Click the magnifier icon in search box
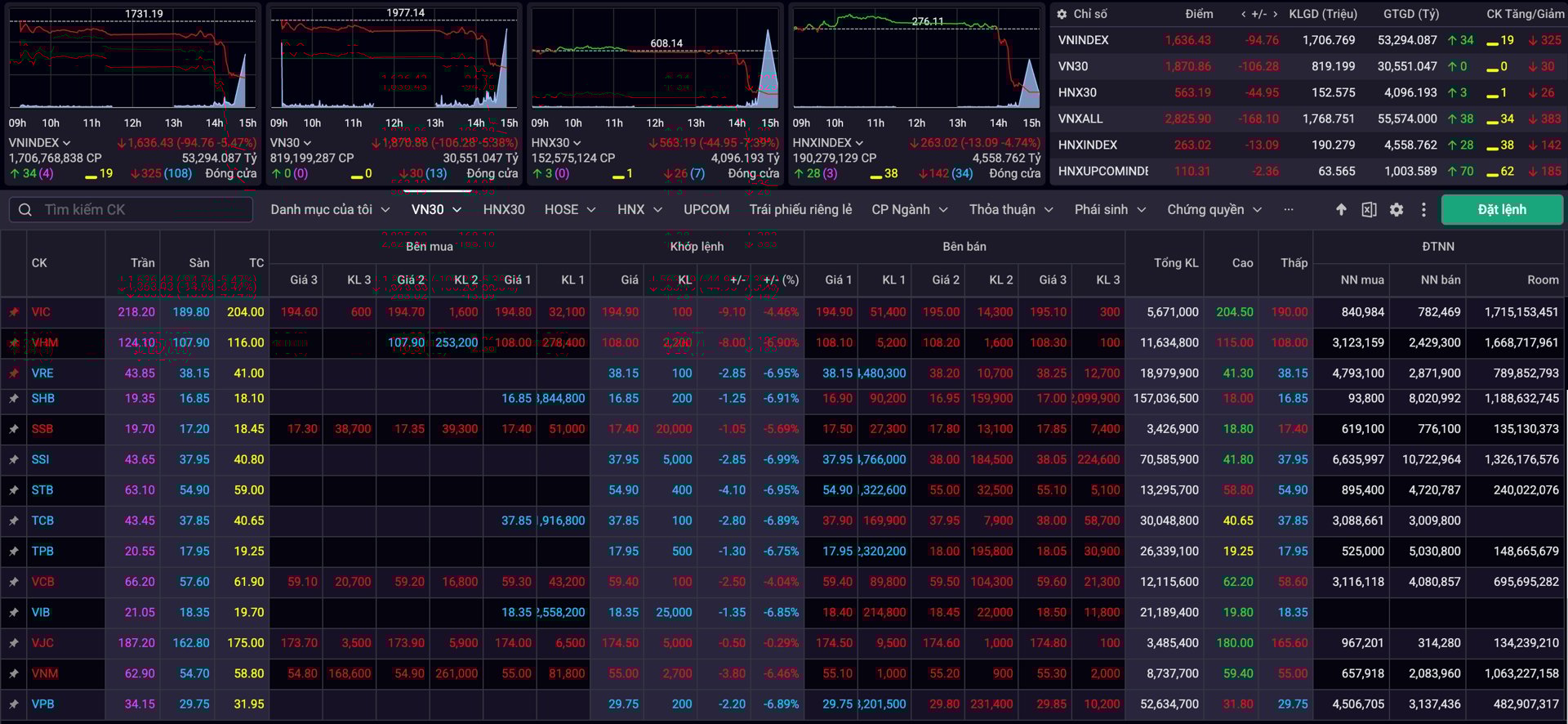Image resolution: width=1568 pixels, height=724 pixels. tap(25, 210)
